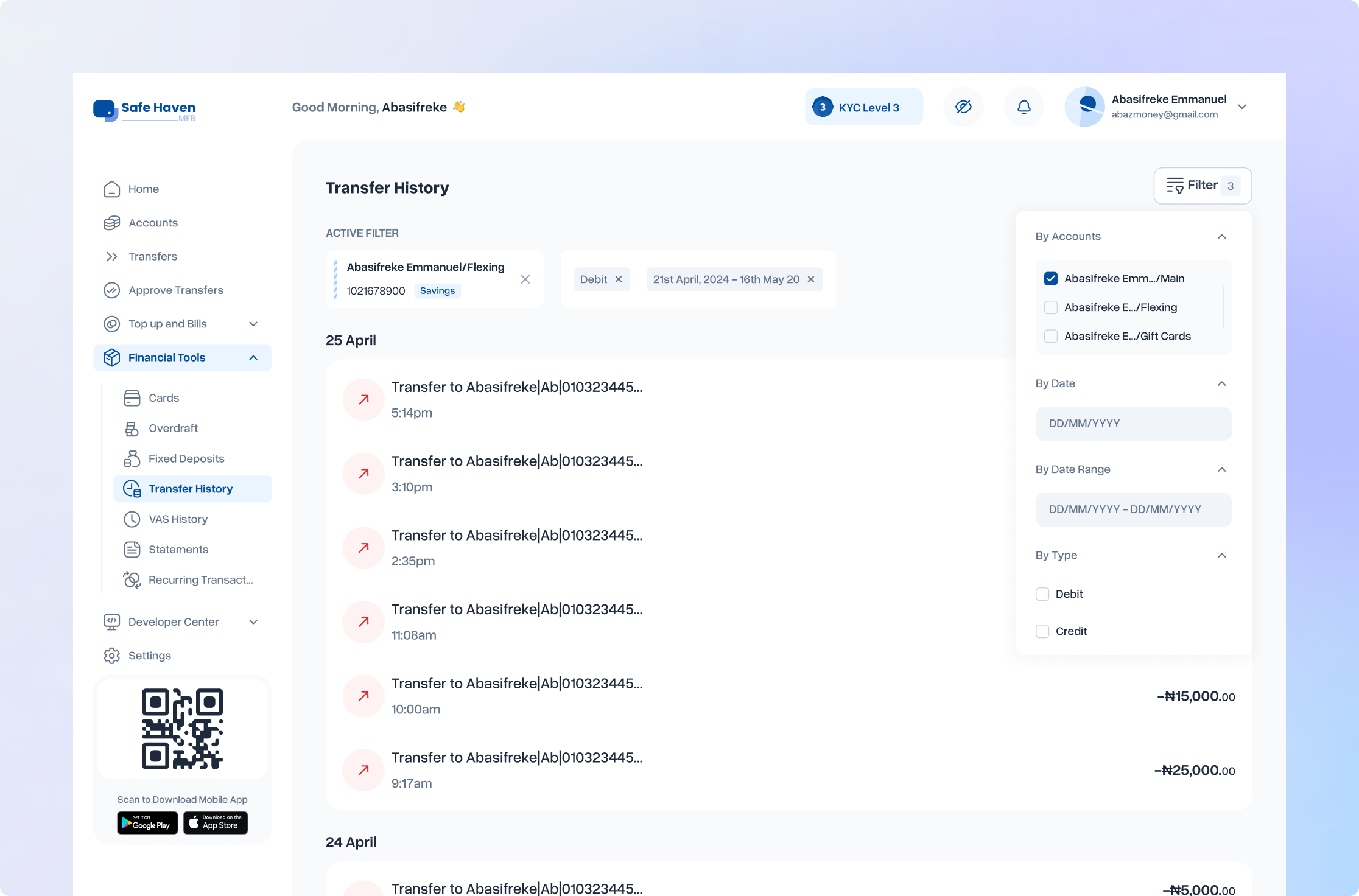Click the hide balances eye icon
Image resolution: width=1359 pixels, height=896 pixels.
[x=963, y=107]
